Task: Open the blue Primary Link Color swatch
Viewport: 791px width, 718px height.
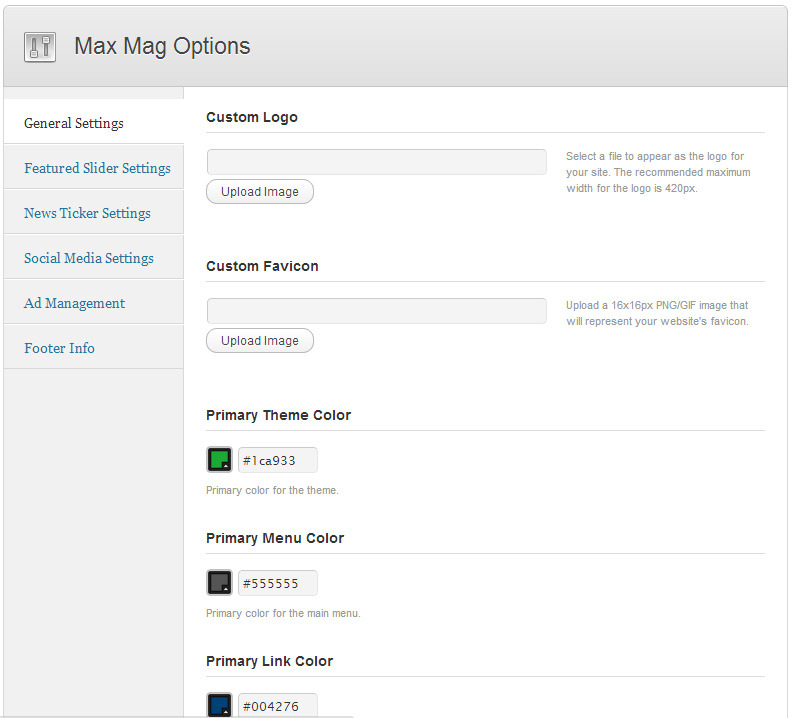Action: 219,705
